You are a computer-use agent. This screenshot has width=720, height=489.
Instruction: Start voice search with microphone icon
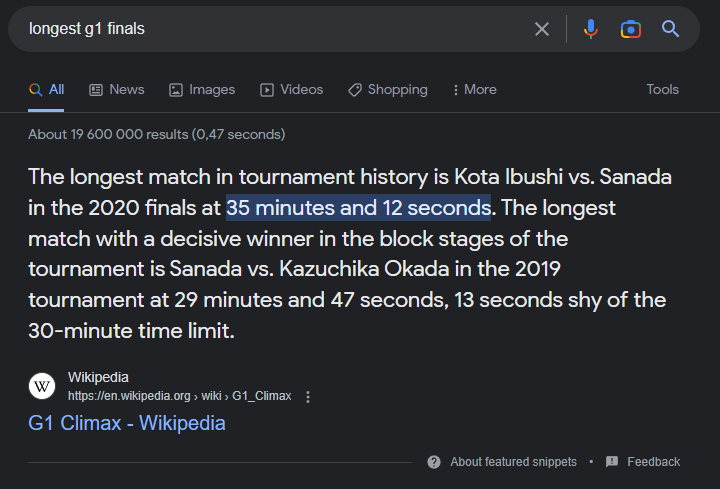[591, 29]
